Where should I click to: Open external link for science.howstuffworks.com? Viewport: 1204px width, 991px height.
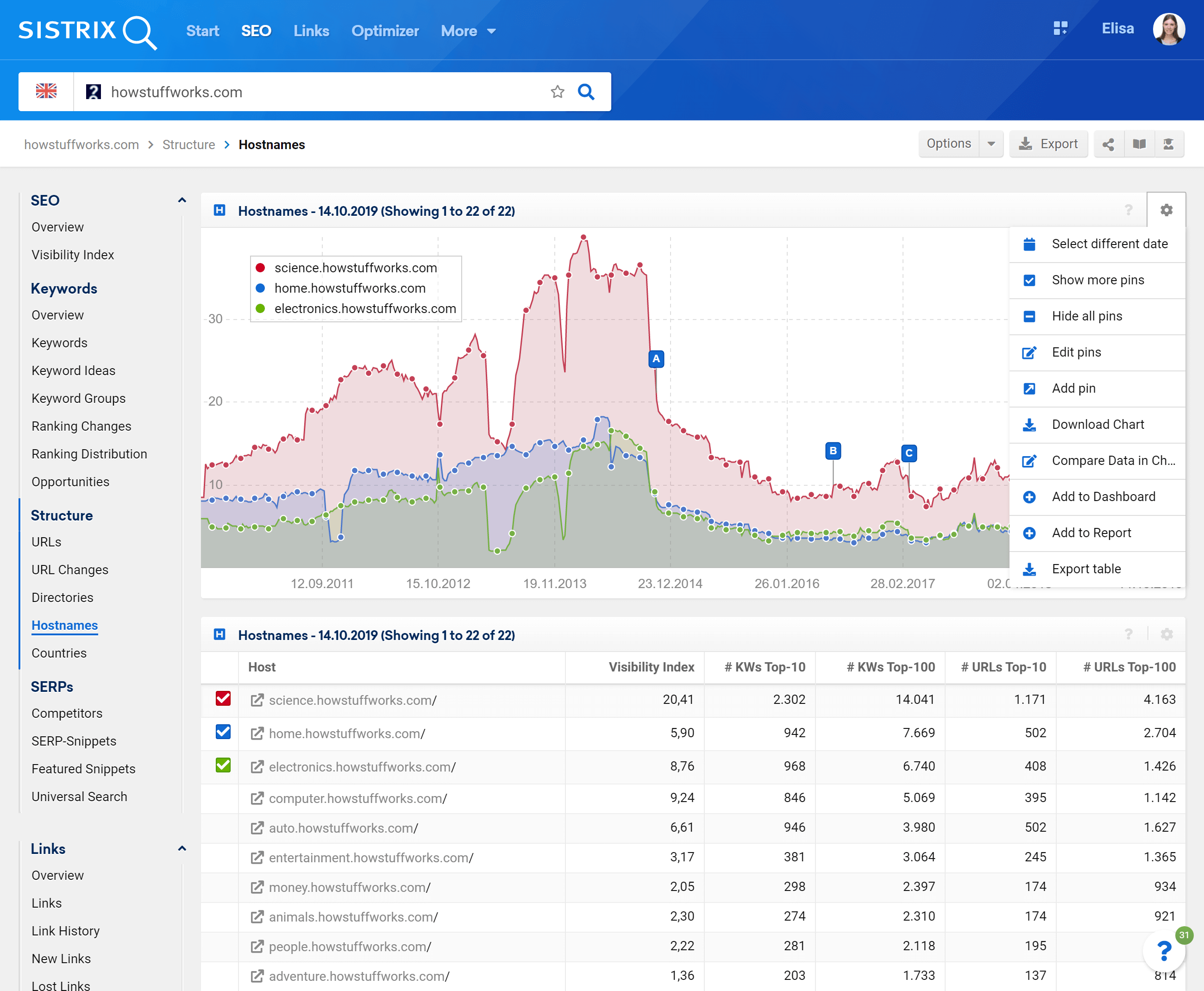tap(257, 700)
